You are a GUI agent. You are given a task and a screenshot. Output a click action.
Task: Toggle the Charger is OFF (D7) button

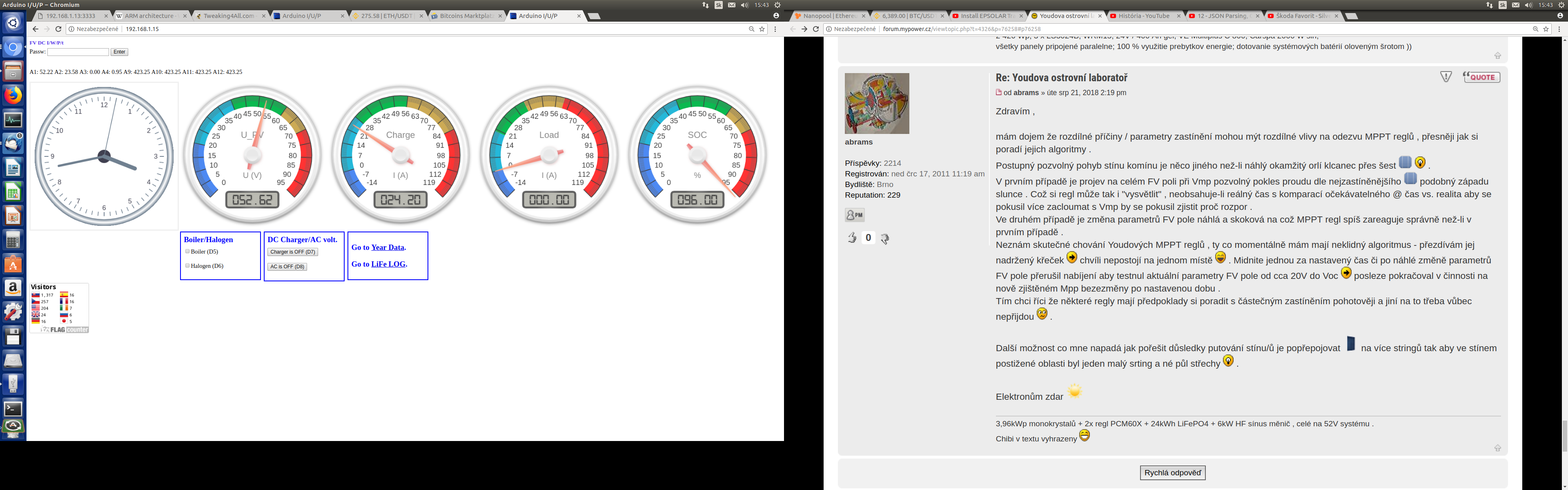point(292,252)
